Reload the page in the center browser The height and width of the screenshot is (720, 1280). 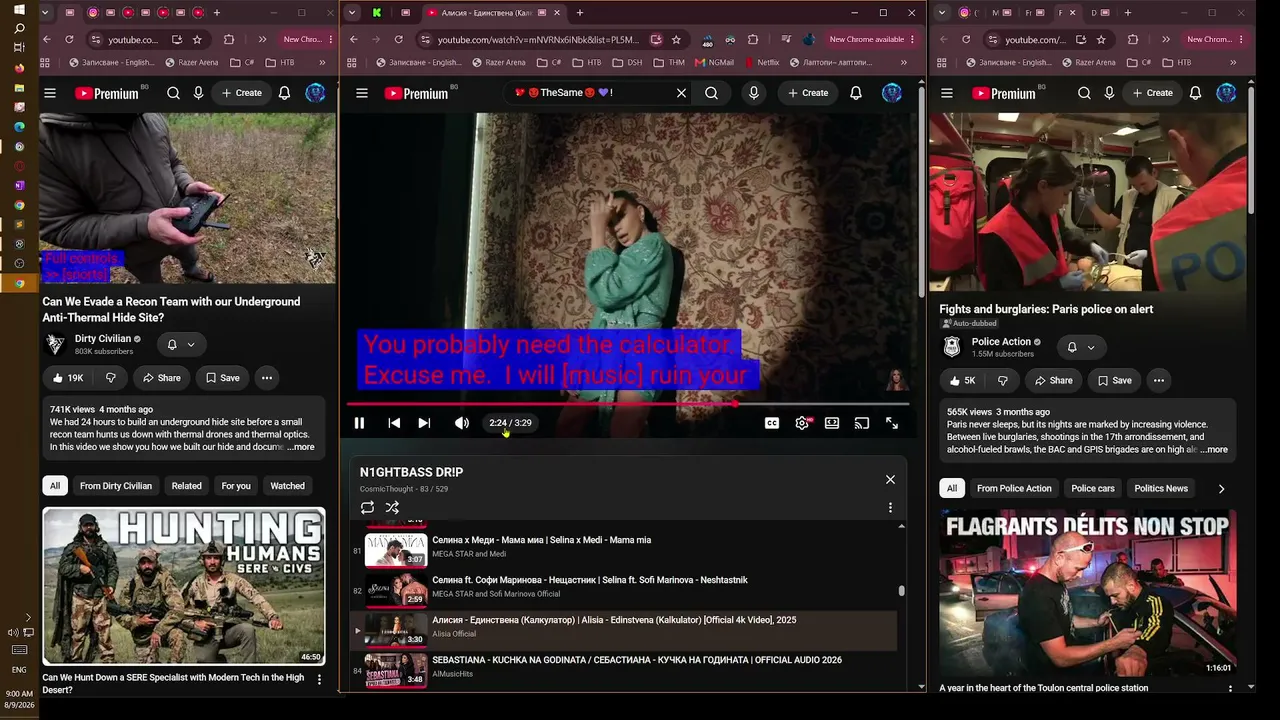(398, 39)
